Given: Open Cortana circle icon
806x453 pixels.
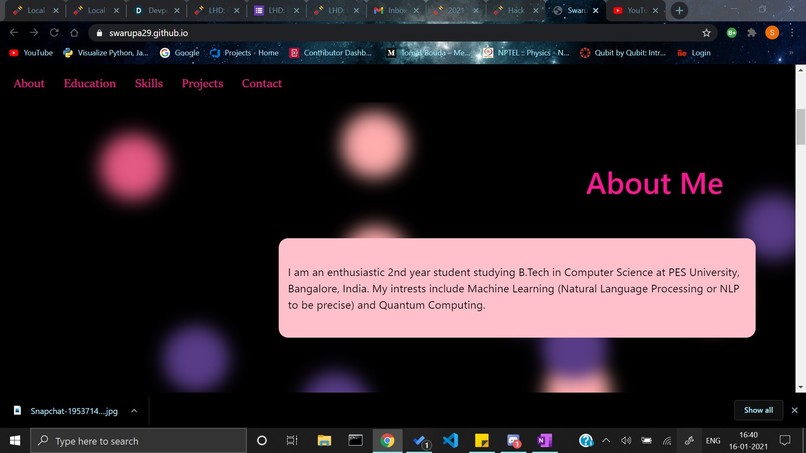Looking at the screenshot, I should [x=262, y=441].
